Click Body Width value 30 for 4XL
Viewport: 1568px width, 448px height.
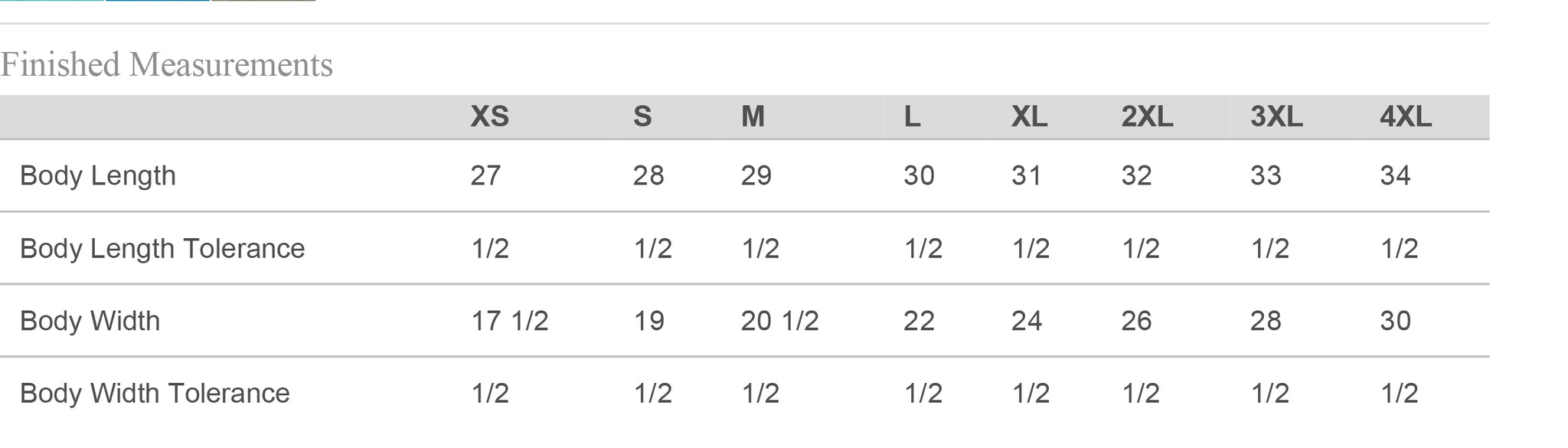[1395, 320]
